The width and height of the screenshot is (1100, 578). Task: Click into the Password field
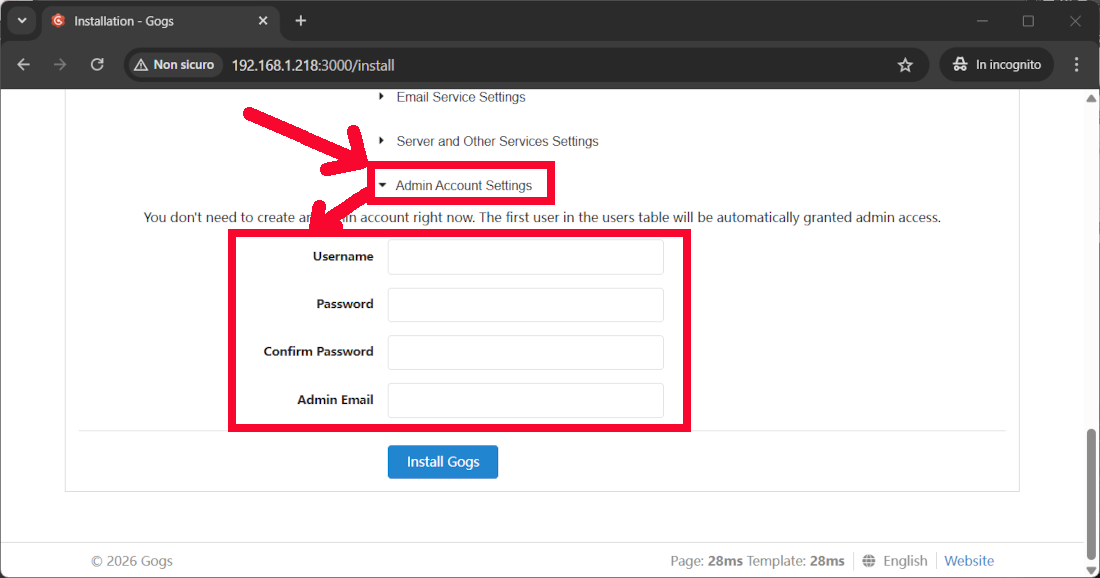[x=525, y=305]
